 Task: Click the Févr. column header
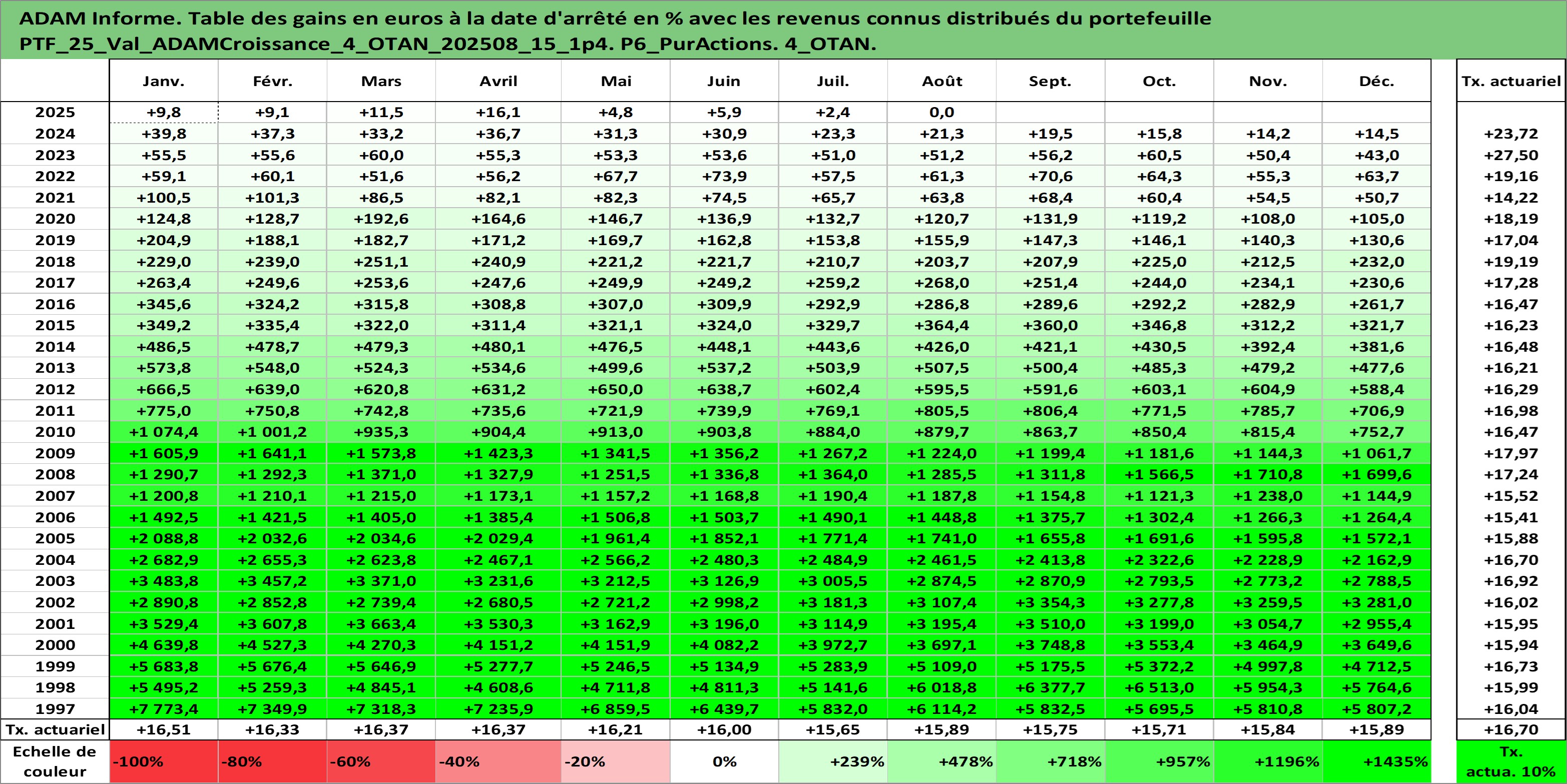coord(273,81)
